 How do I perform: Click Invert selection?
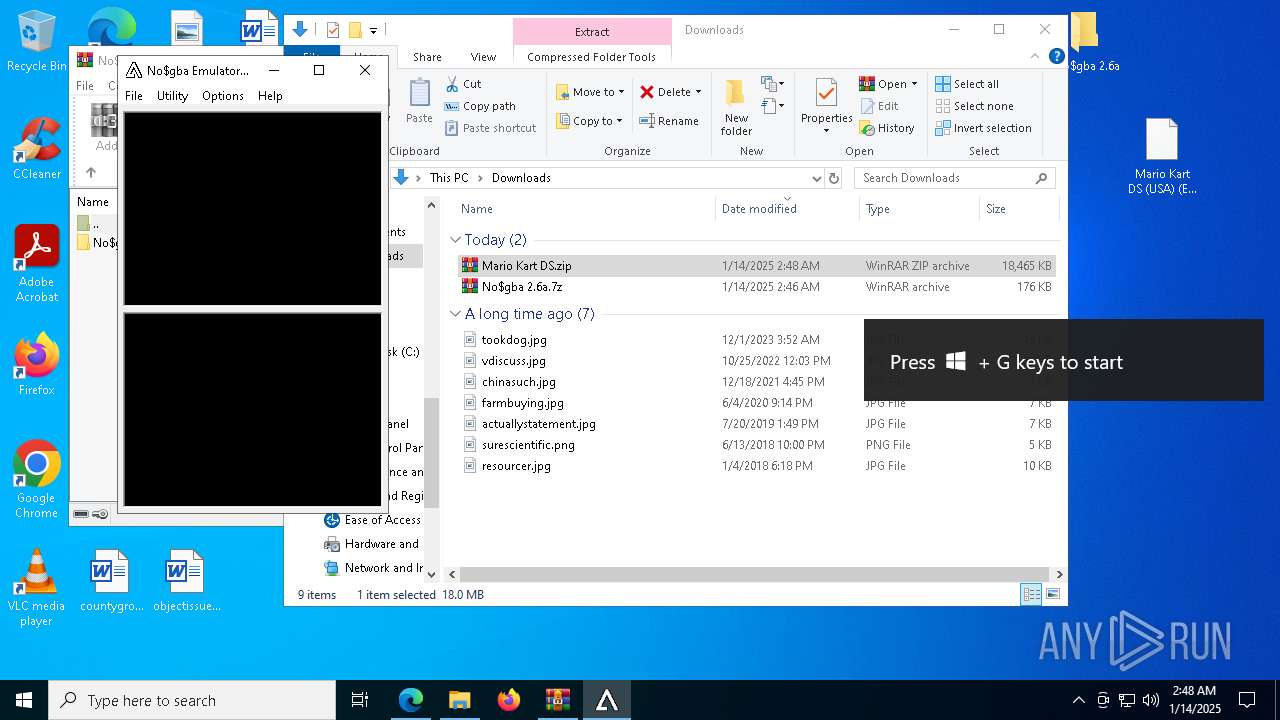(x=983, y=128)
